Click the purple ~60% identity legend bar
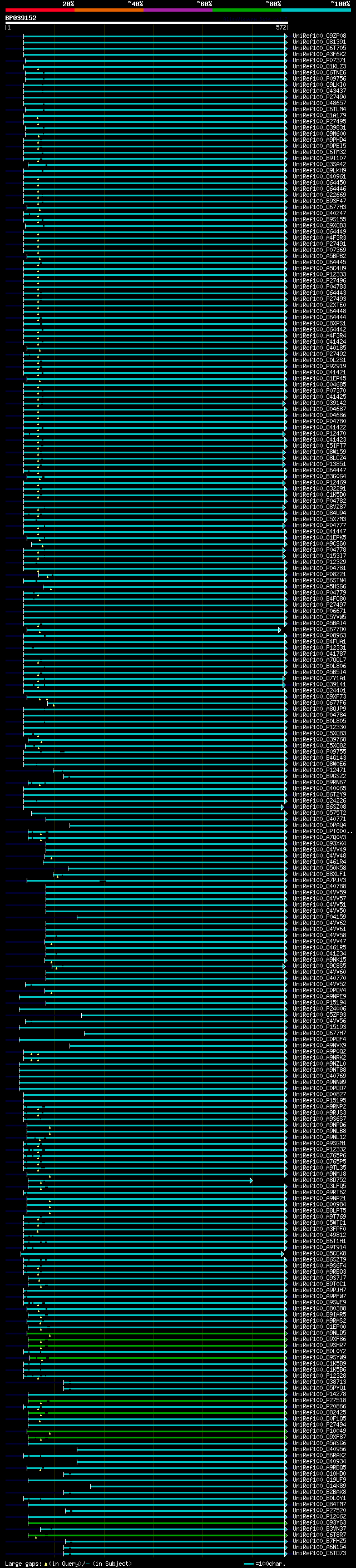356x1568 pixels. (179, 10)
